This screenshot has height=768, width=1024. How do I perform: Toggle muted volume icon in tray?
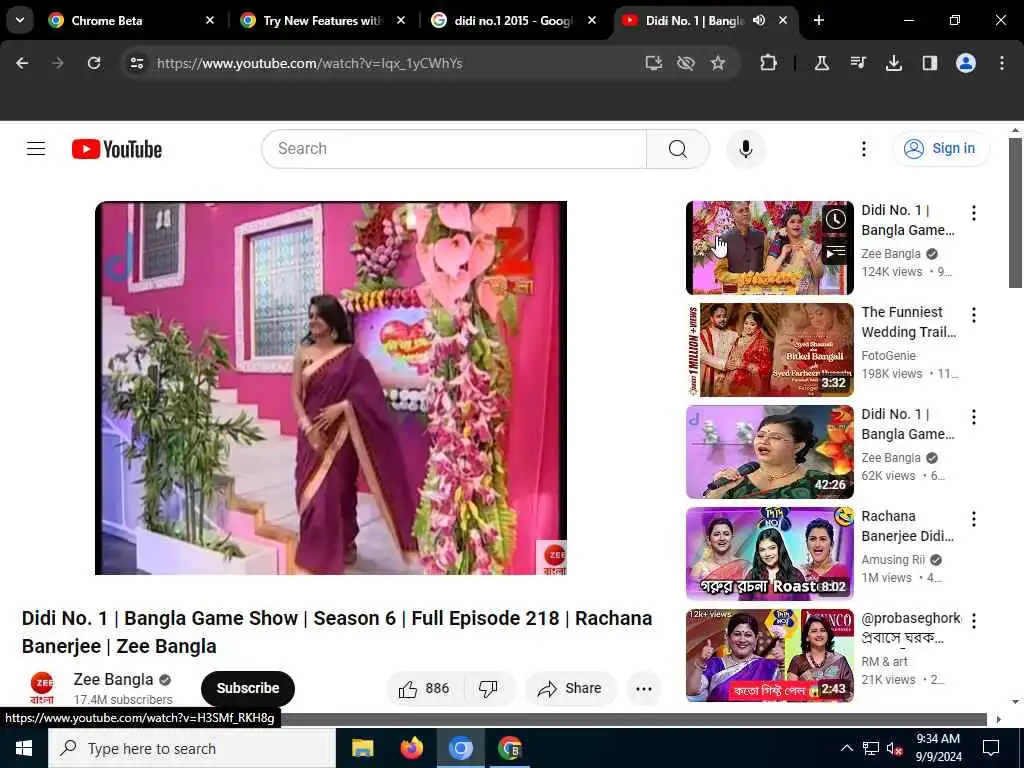(895, 748)
